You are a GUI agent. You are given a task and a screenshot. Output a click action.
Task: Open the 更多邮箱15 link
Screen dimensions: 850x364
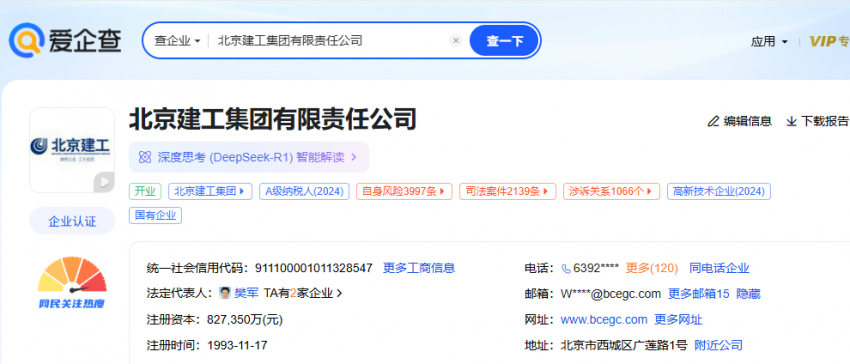(699, 294)
